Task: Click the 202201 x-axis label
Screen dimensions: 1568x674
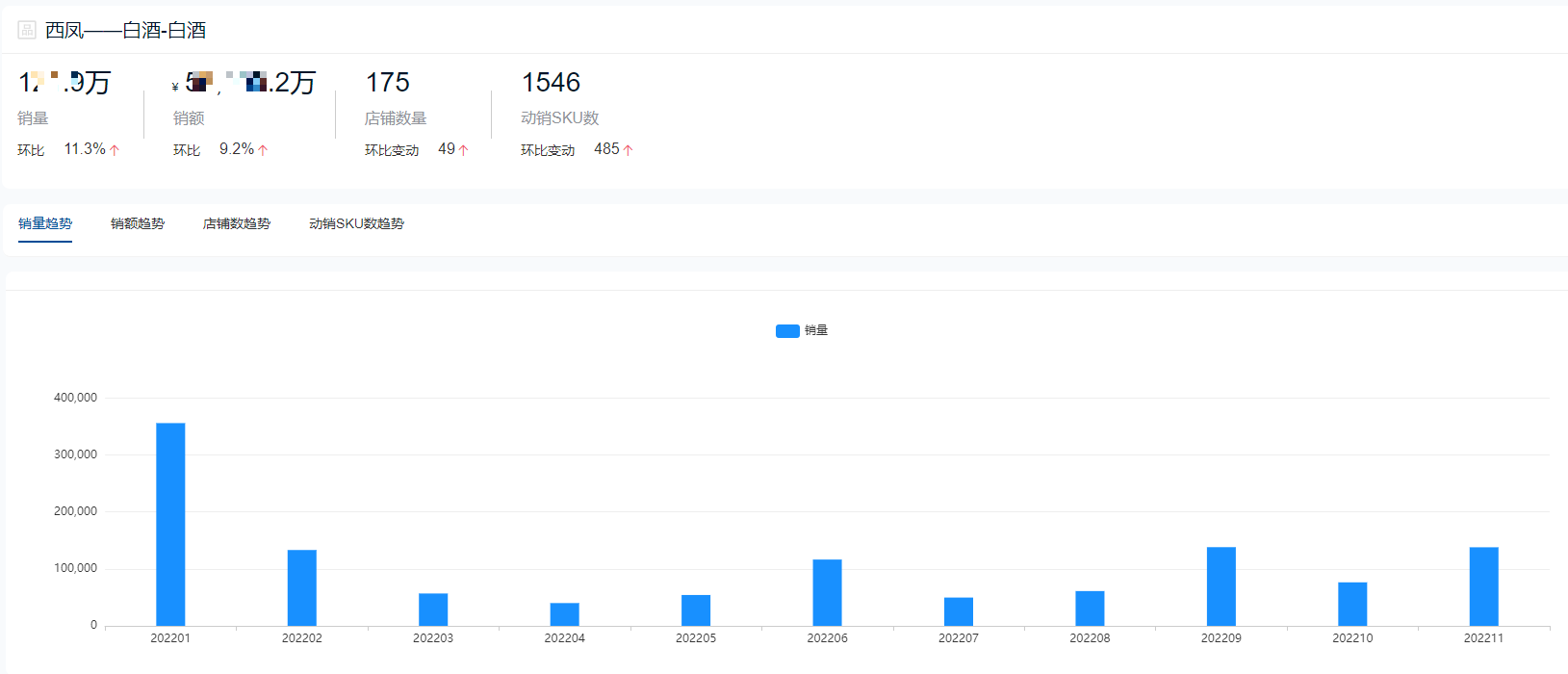Action: click(x=170, y=638)
